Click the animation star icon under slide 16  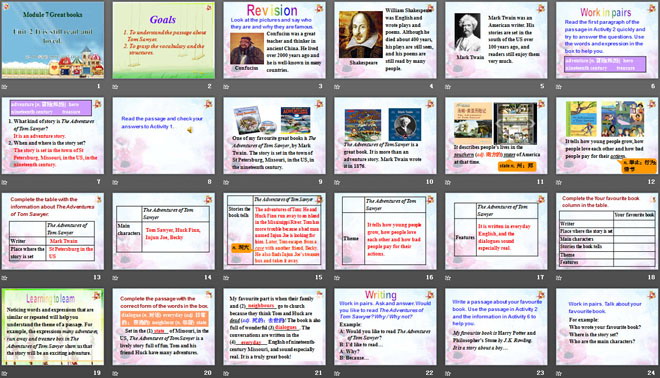pos(337,278)
